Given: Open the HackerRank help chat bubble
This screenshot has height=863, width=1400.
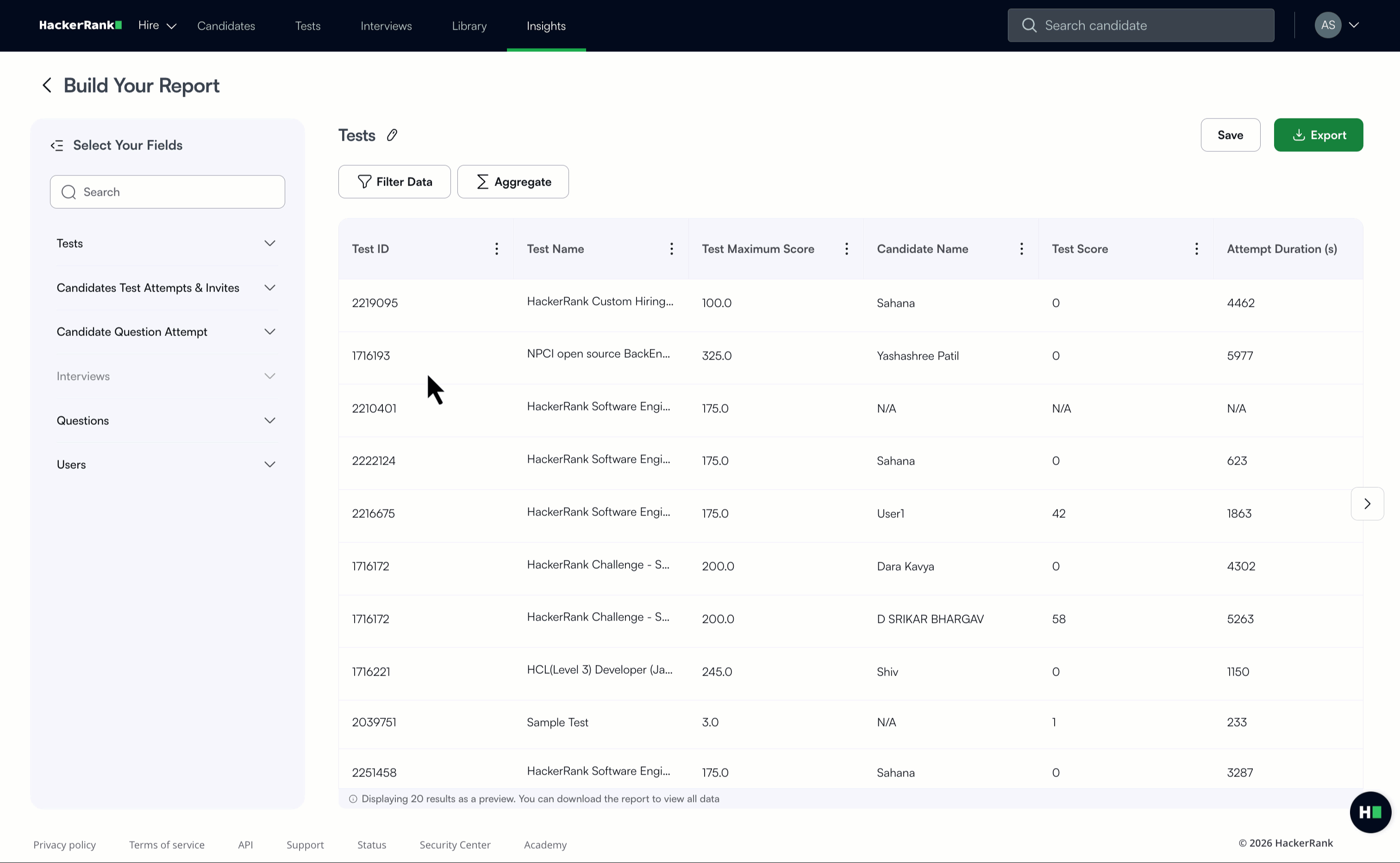Looking at the screenshot, I should pos(1371,812).
